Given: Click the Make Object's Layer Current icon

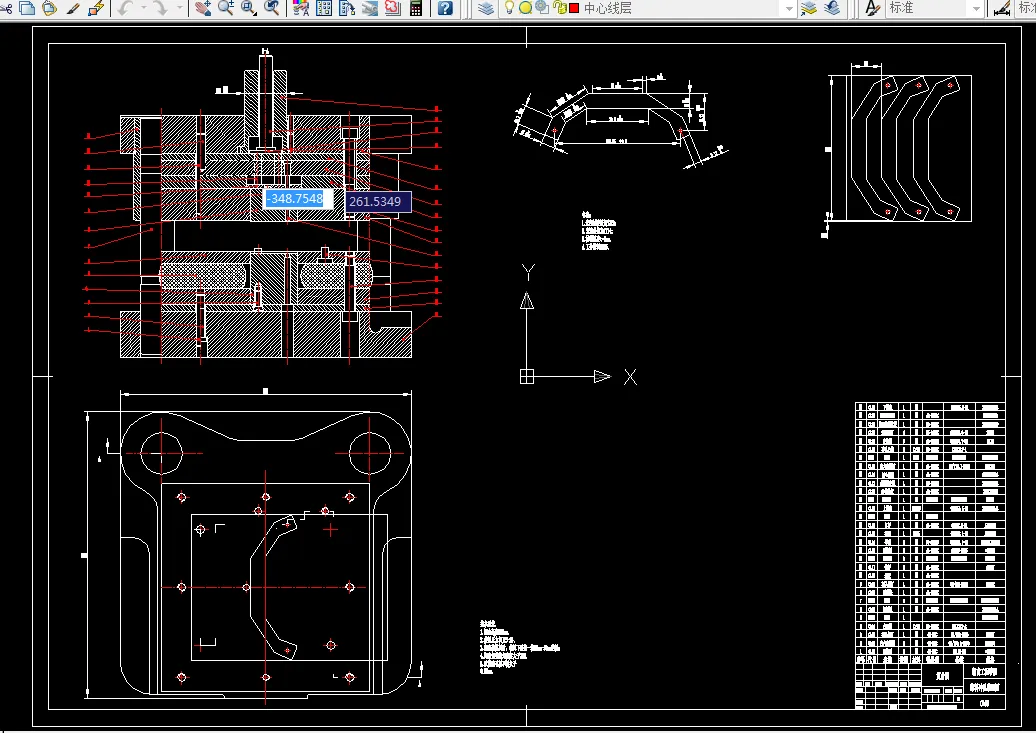Looking at the screenshot, I should [808, 8].
